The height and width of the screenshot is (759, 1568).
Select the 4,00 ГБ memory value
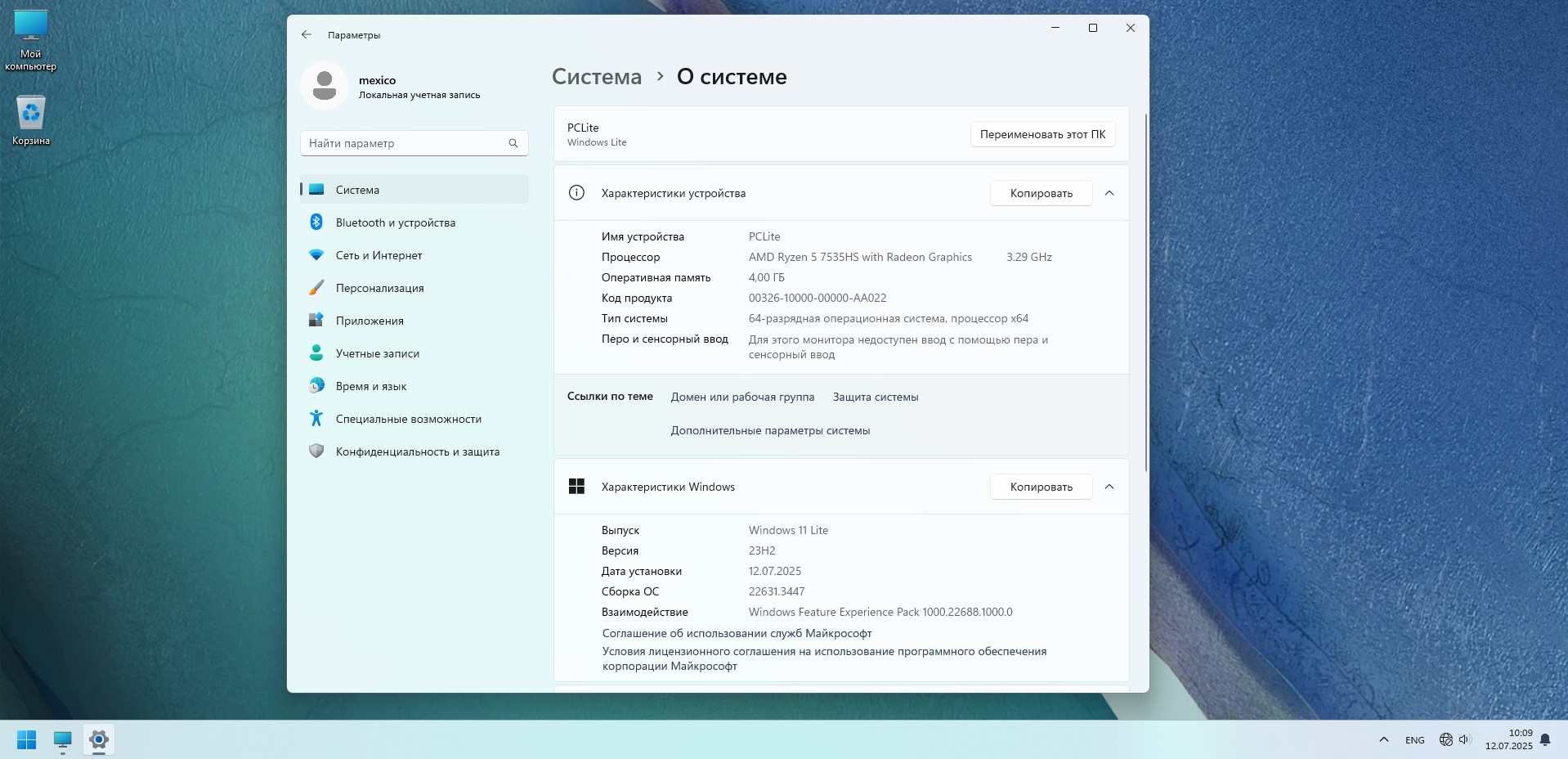[x=767, y=277]
